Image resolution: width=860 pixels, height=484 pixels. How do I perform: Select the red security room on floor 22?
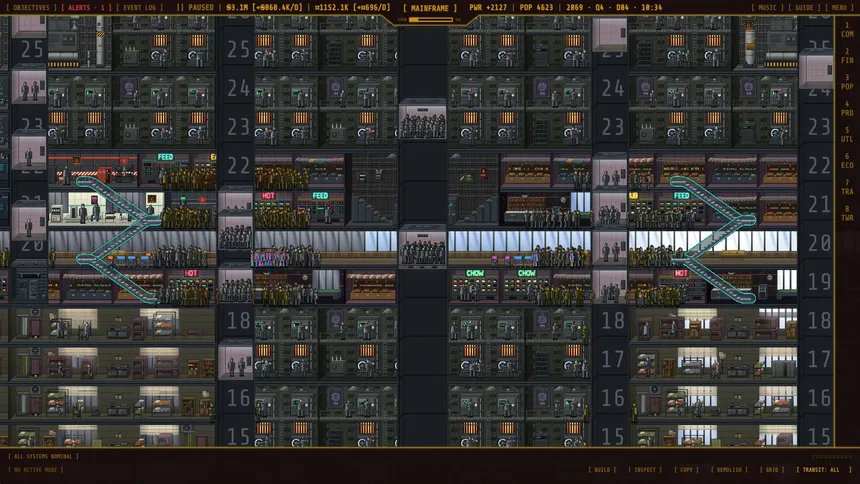tap(92, 169)
